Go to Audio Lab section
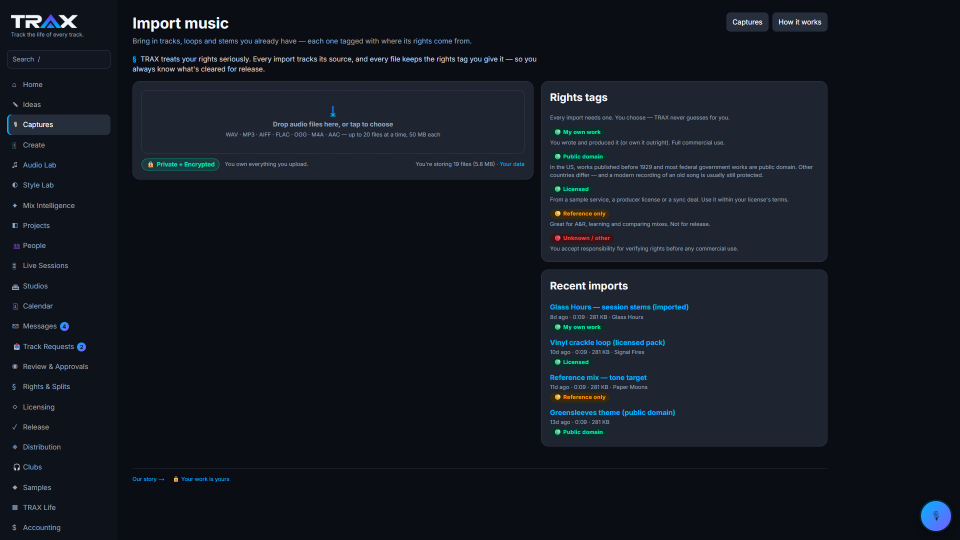Image resolution: width=960 pixels, height=540 pixels. [x=59, y=165]
